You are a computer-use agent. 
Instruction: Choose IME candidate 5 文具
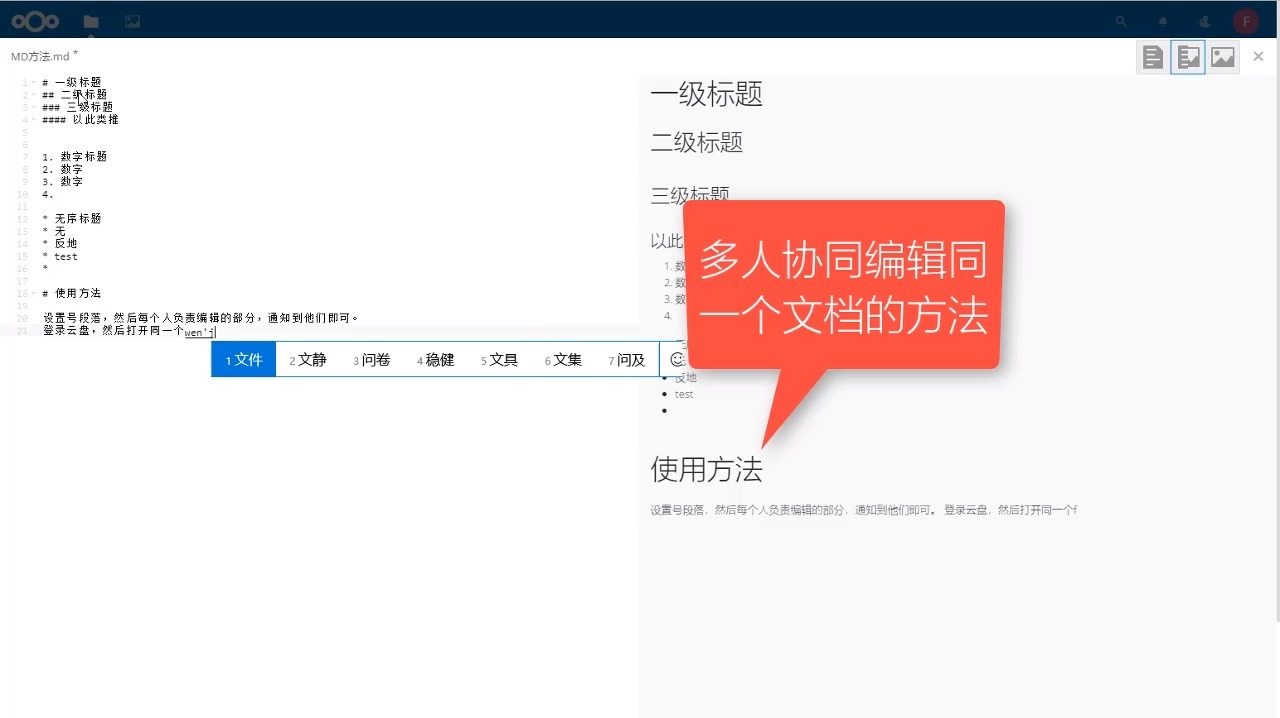point(499,360)
